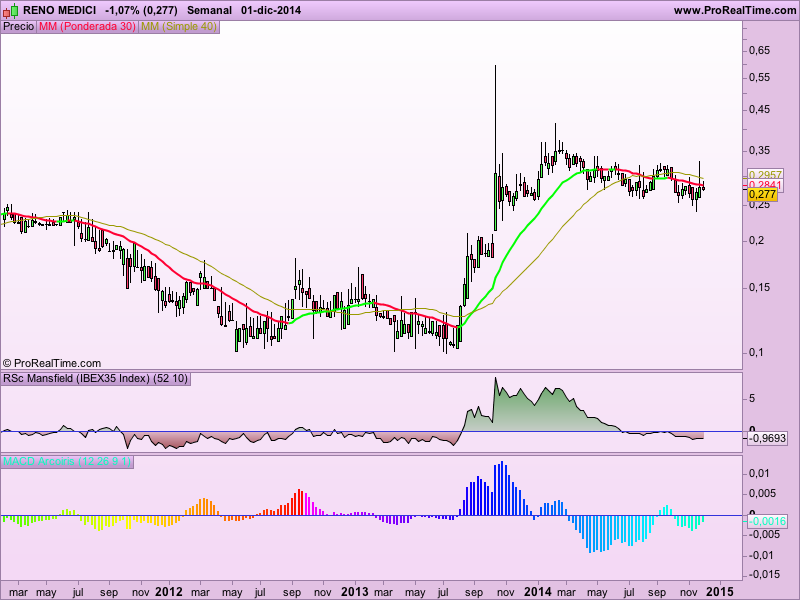Image resolution: width=800 pixels, height=600 pixels.
Task: Click the 0,65 price axis label
Action: (x=760, y=51)
